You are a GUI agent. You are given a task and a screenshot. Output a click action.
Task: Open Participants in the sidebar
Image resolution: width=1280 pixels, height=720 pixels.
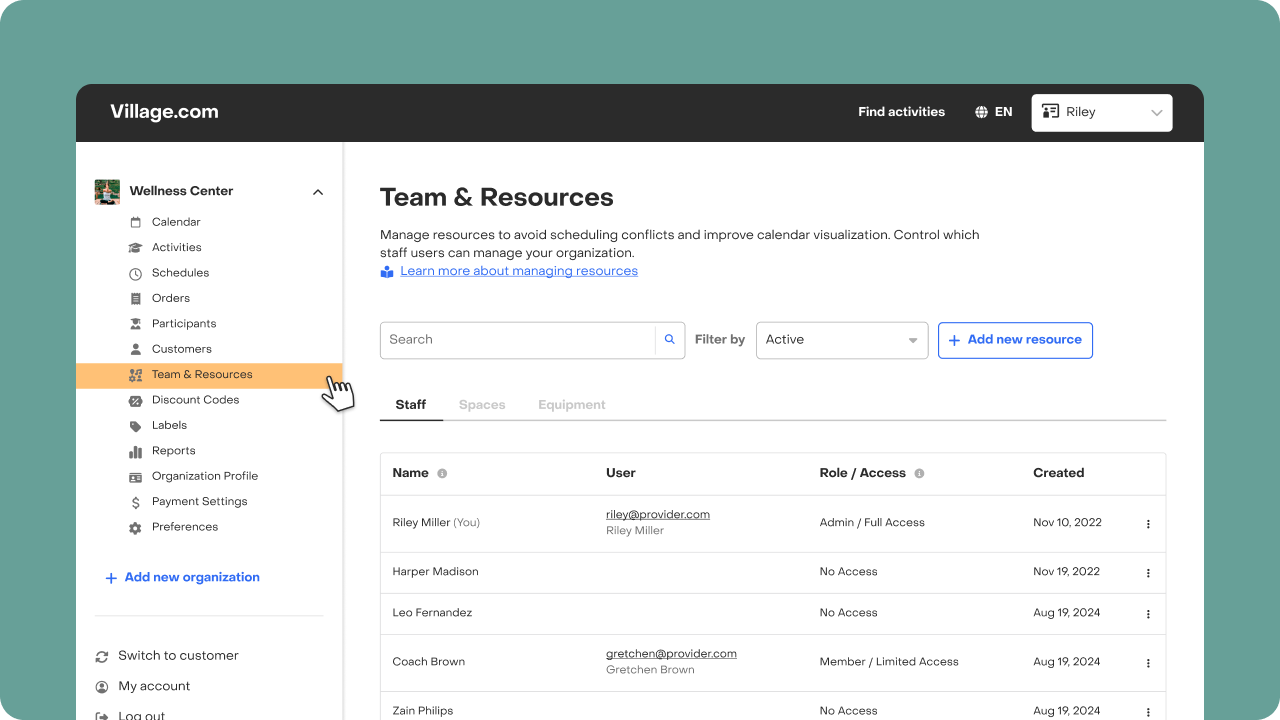[x=184, y=324]
